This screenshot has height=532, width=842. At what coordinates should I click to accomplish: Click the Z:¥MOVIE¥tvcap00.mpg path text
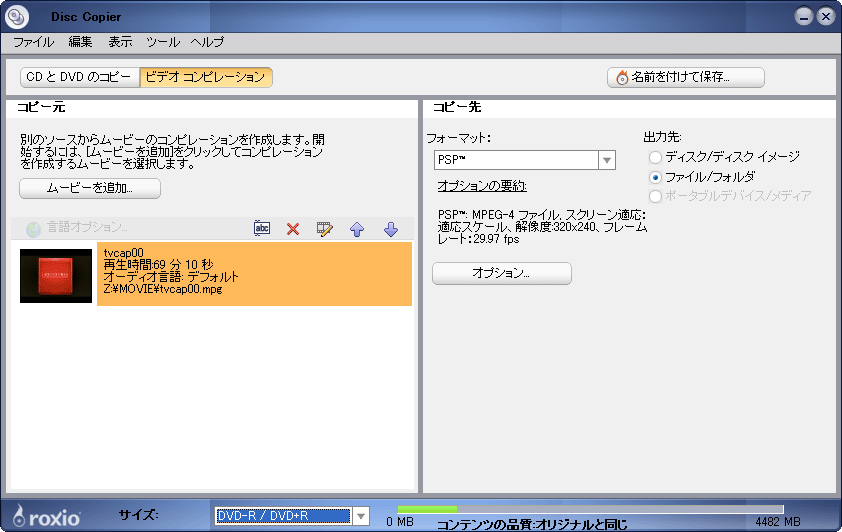163,289
